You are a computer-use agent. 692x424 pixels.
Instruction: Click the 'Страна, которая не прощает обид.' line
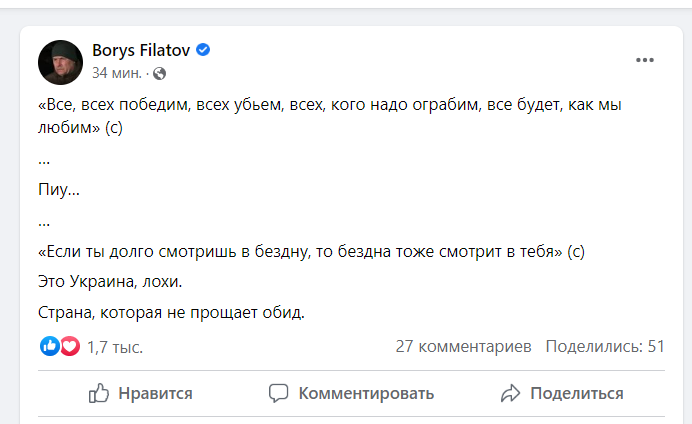pyautogui.click(x=170, y=312)
